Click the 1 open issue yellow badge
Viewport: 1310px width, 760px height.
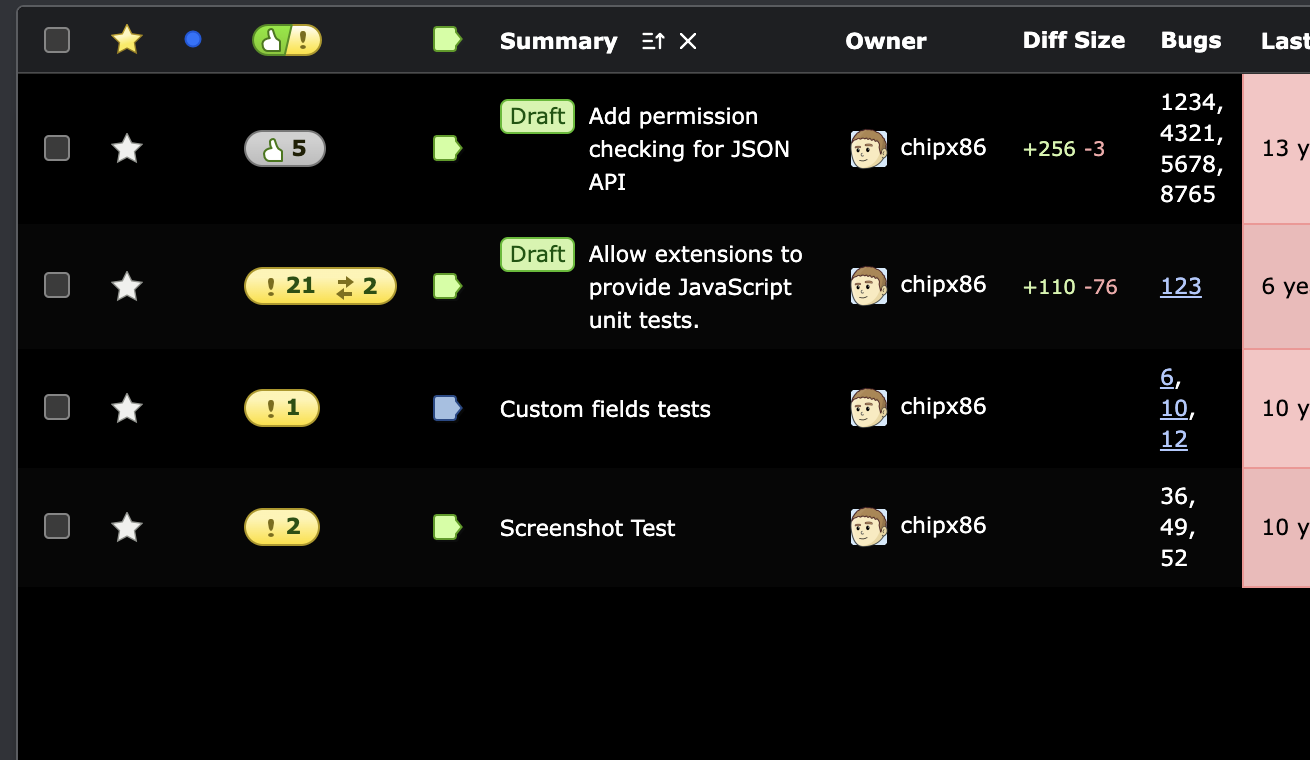[282, 408]
